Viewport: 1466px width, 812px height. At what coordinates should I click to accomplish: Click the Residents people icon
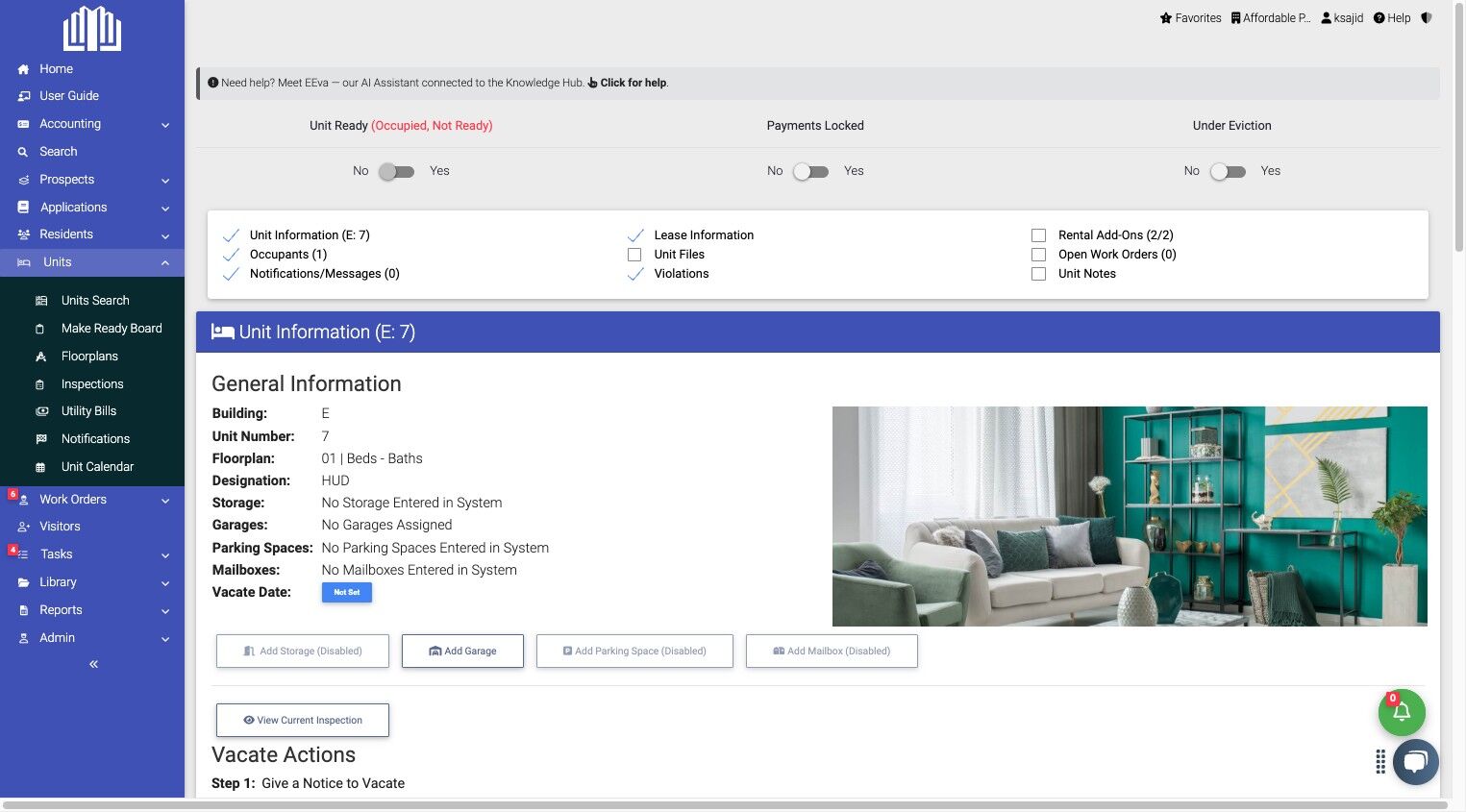point(24,234)
